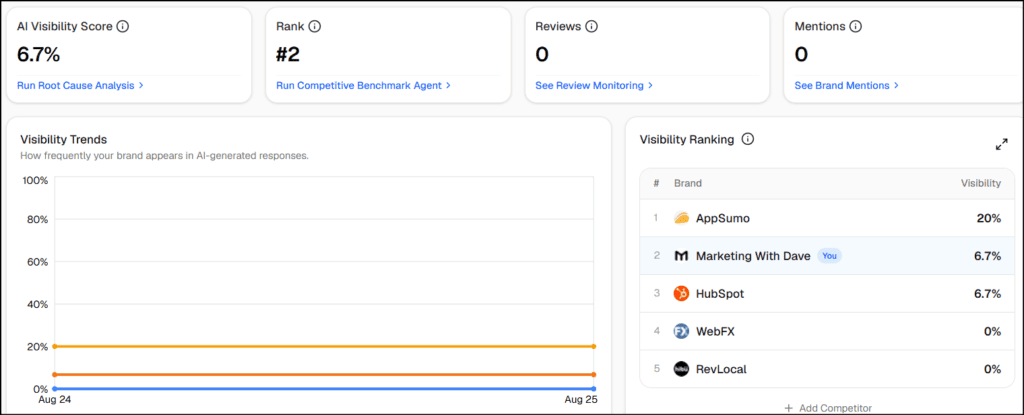Click the Marketing With Dave logo icon
1024x415 pixels.
coord(681,256)
